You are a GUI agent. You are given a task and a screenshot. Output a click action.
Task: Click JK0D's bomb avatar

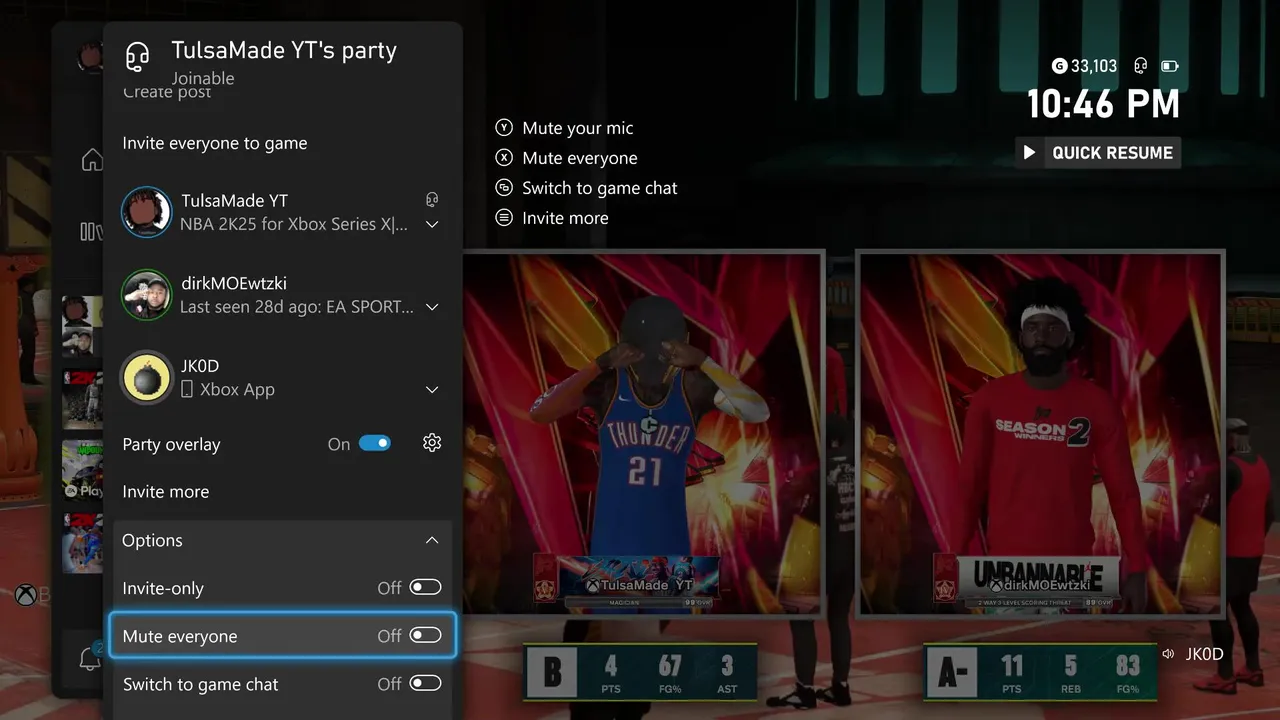(x=146, y=377)
